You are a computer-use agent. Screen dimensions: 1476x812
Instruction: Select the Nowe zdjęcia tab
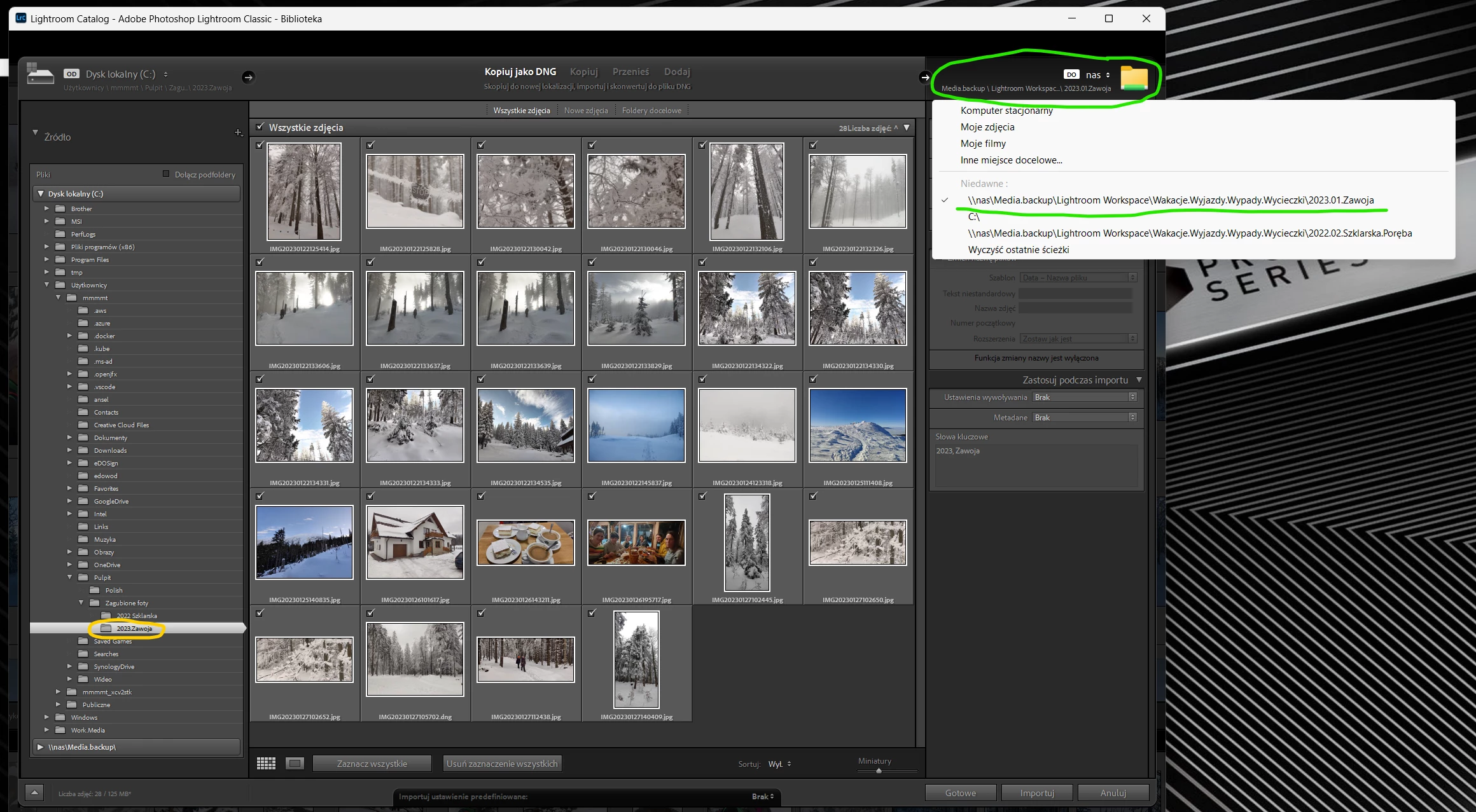(x=585, y=111)
